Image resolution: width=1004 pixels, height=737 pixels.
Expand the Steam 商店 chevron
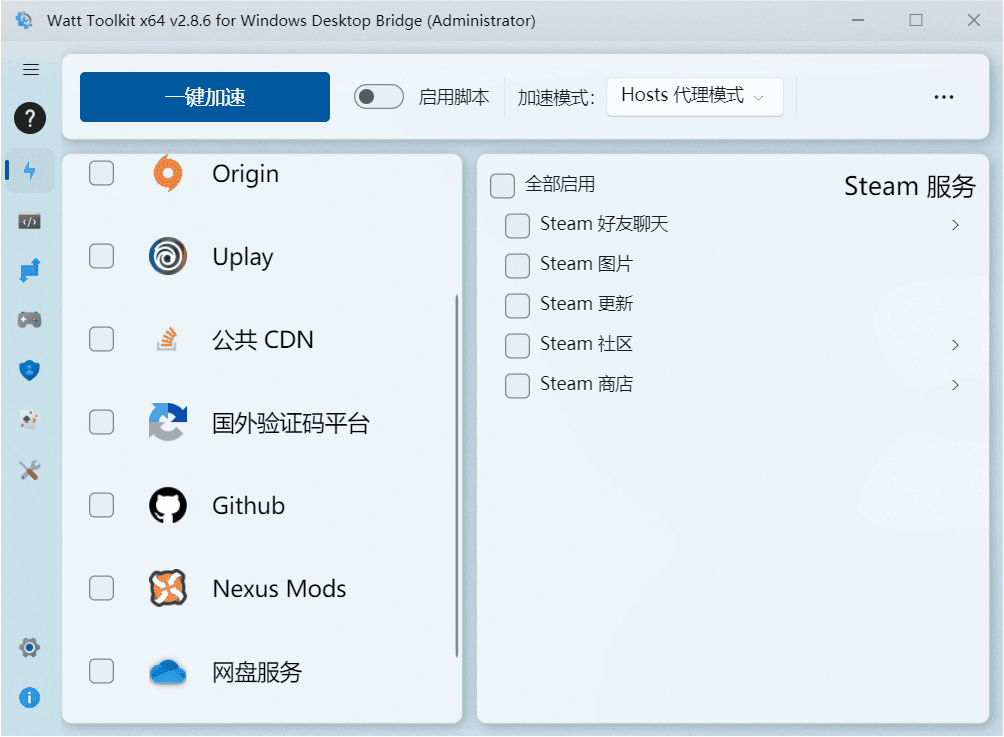[955, 385]
